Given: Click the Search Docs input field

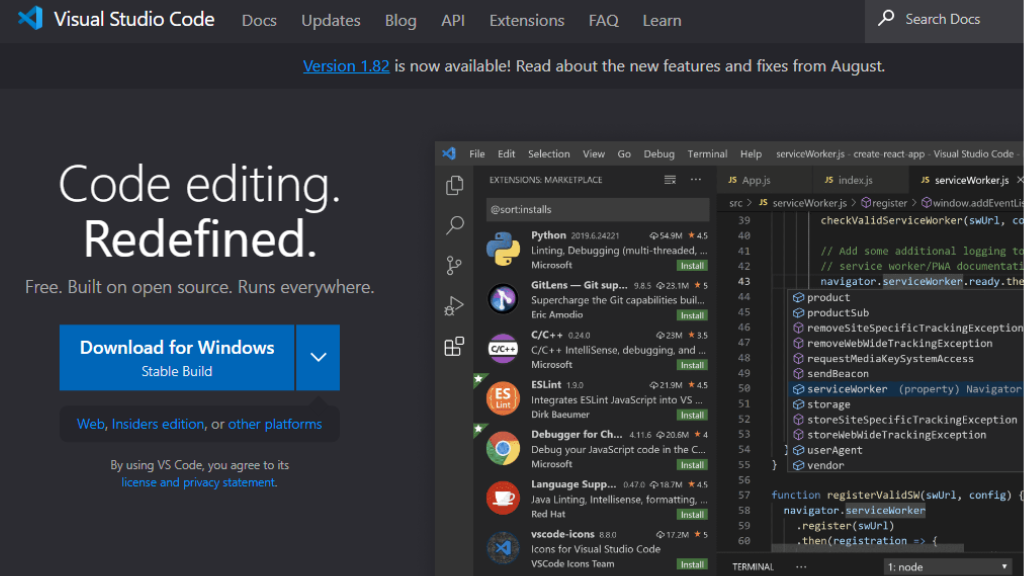Looking at the screenshot, I should (x=944, y=20).
